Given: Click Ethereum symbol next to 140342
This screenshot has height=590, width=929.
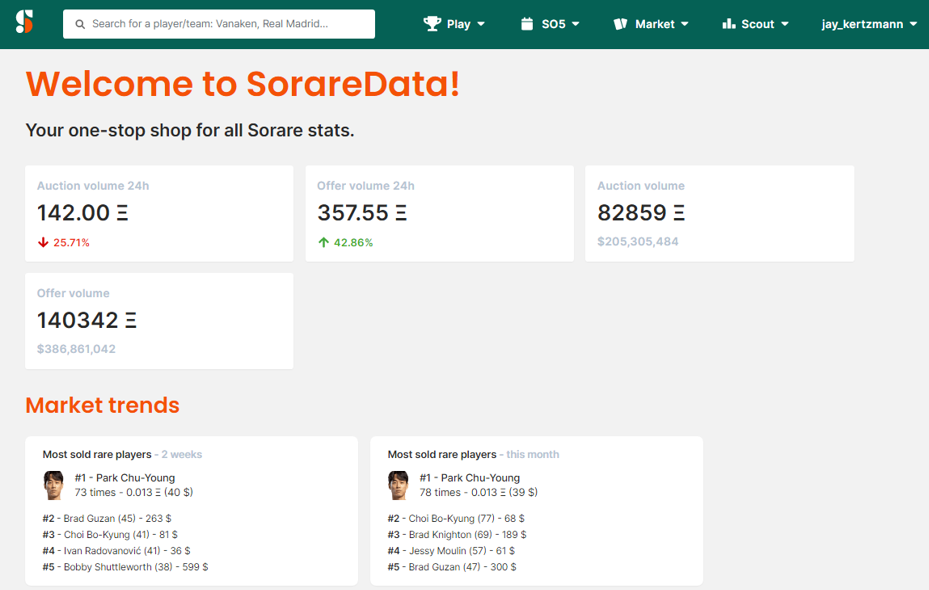Looking at the screenshot, I should pyautogui.click(x=131, y=320).
